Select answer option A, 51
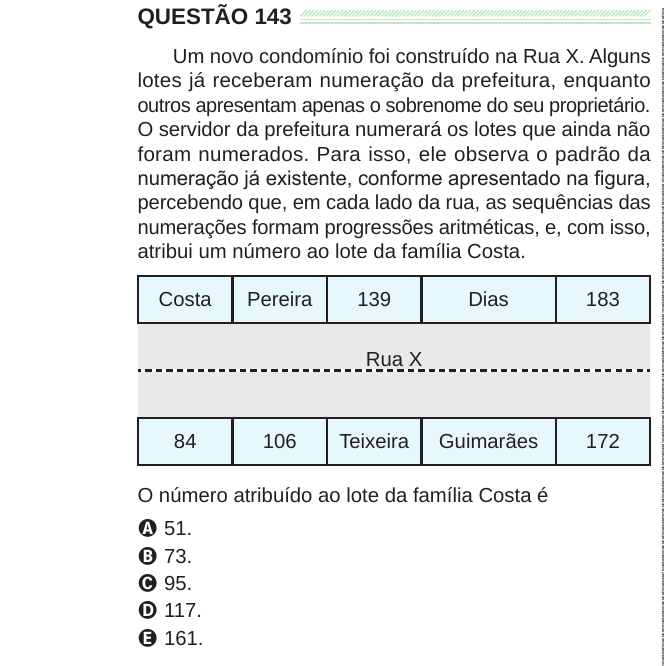 point(165,528)
